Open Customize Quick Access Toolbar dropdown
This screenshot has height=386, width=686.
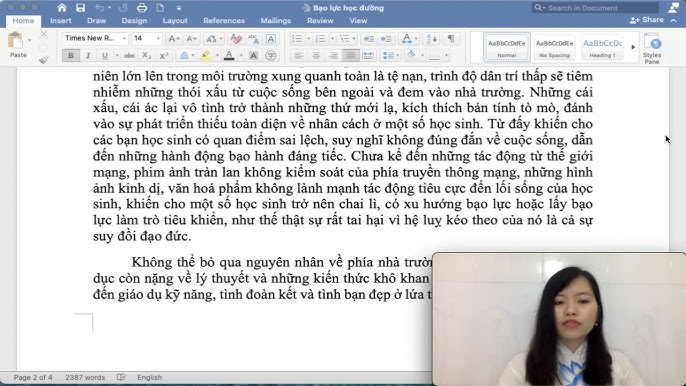(x=179, y=8)
